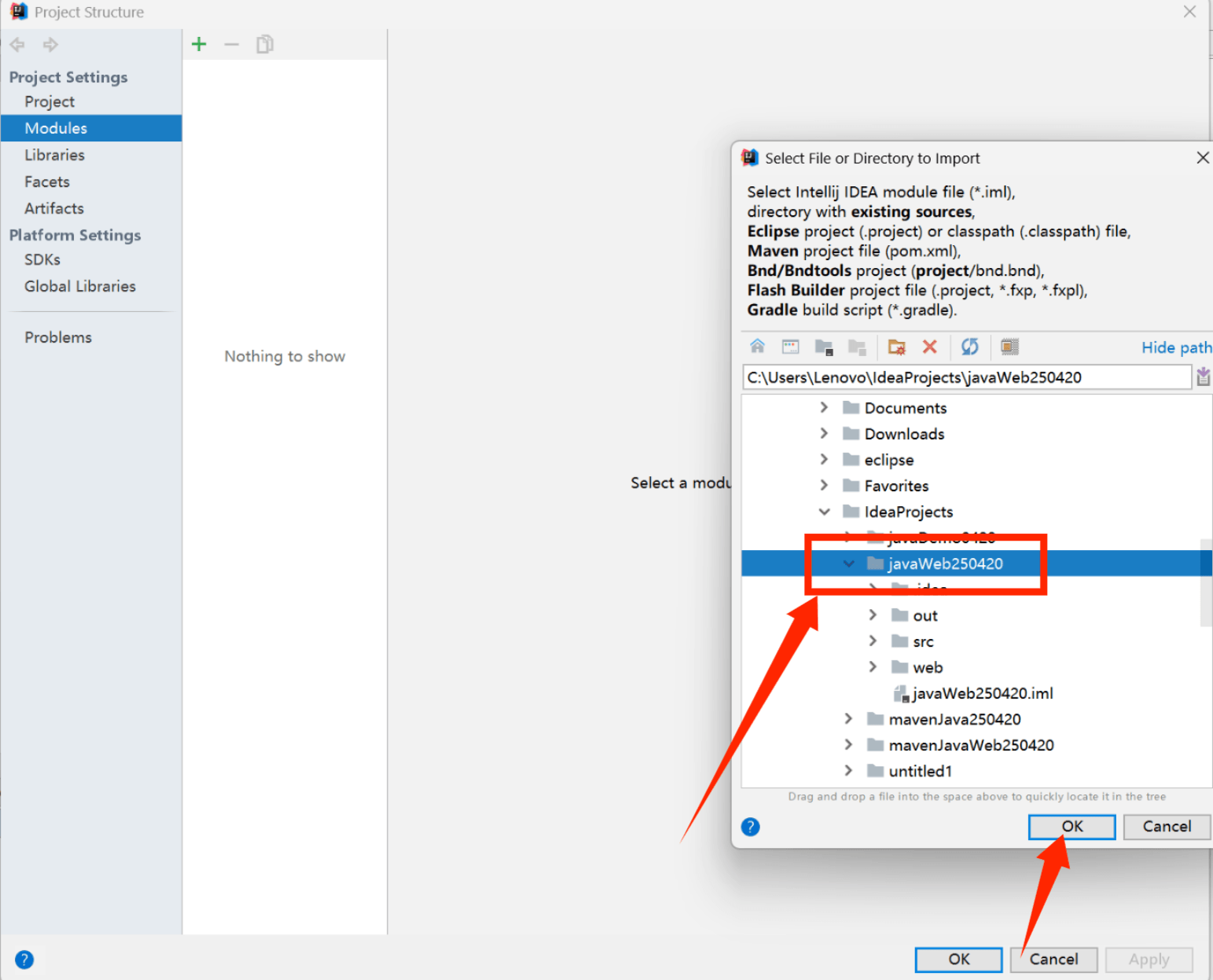
Task: Click the file tree vertical scrollbar
Action: (x=1205, y=582)
